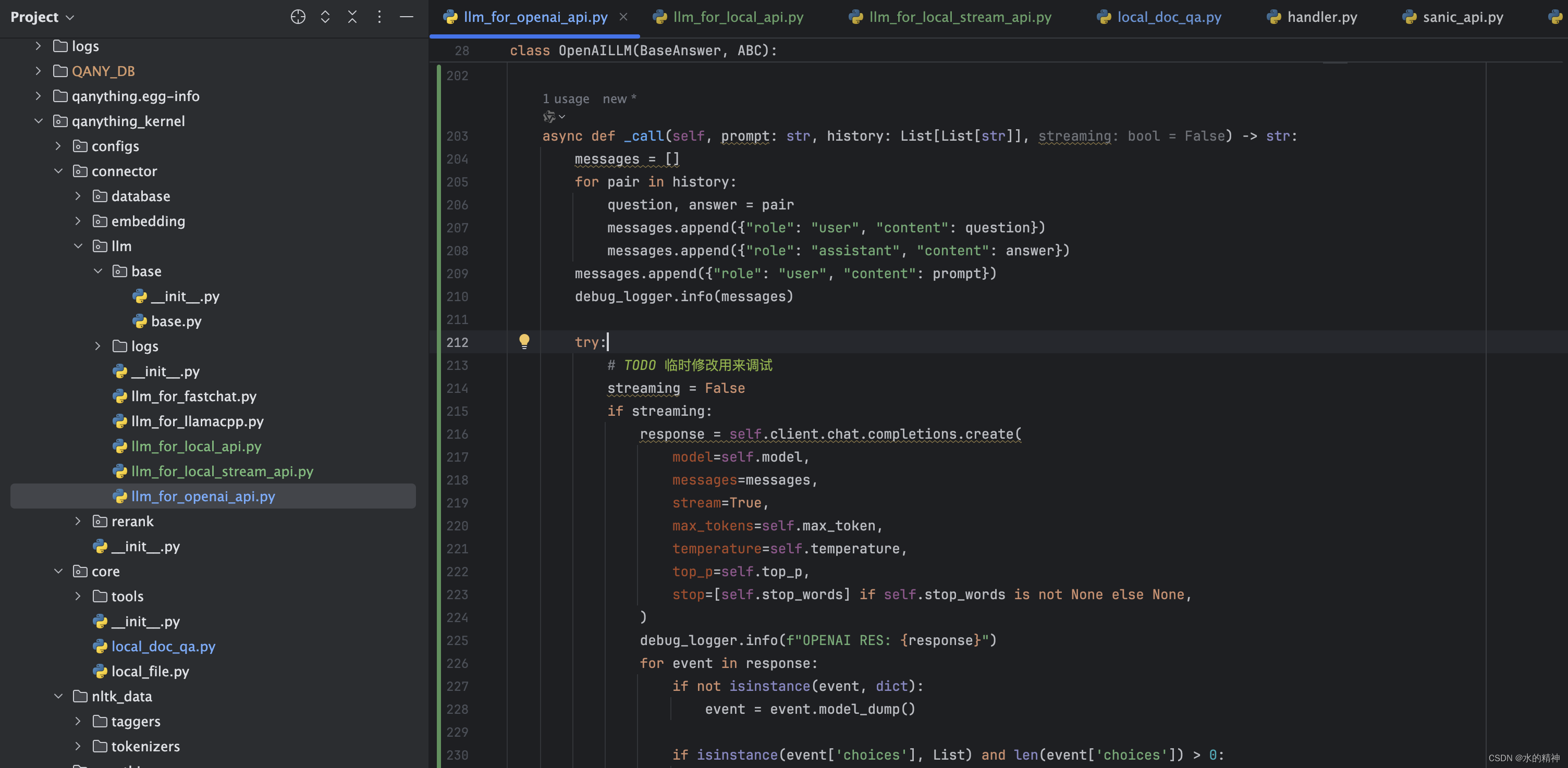The image size is (1568, 768).
Task: Expand the logs folder inside llm
Action: (98, 346)
